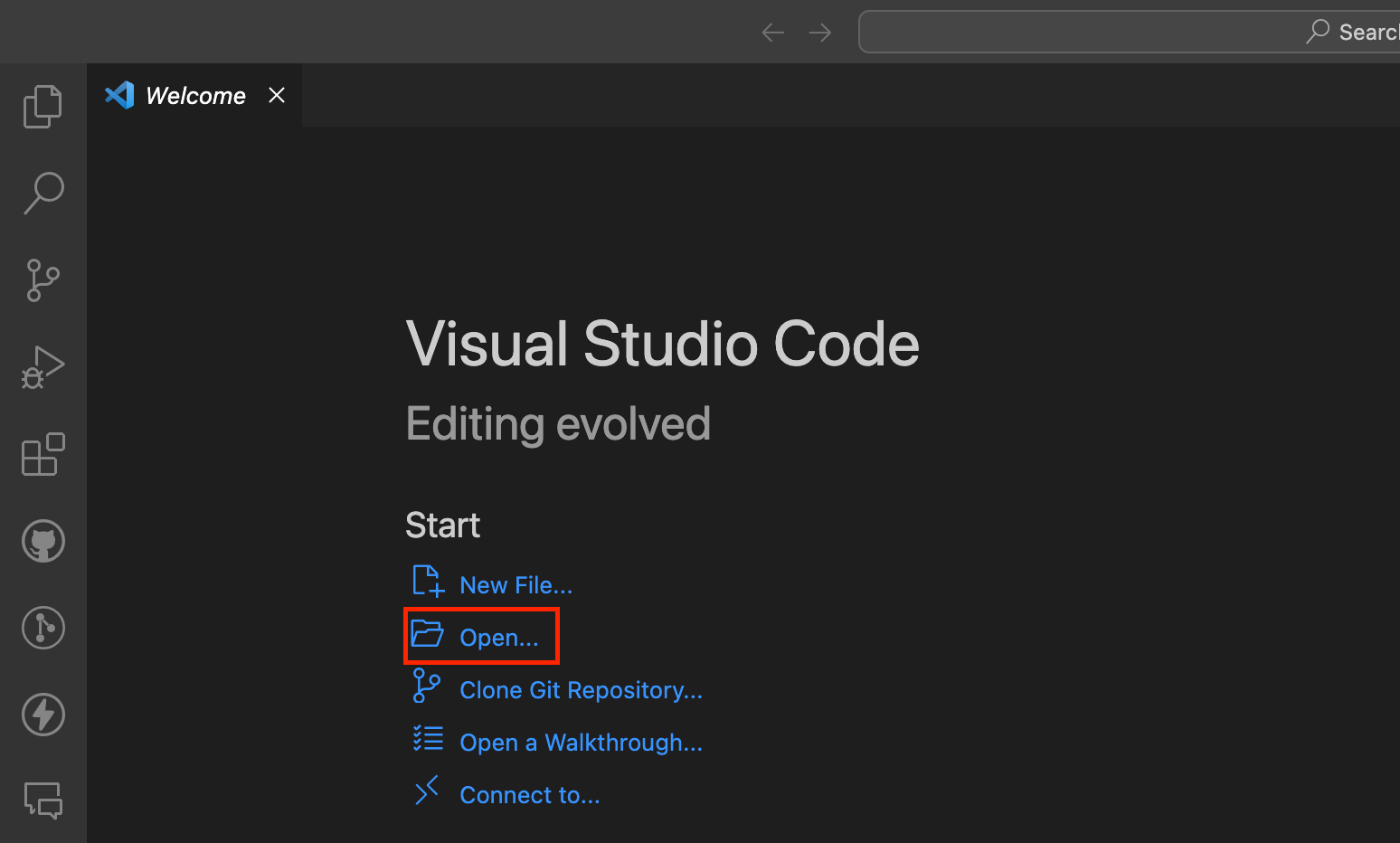The height and width of the screenshot is (843, 1400).
Task: Open the Chat view in activity bar
Action: click(43, 801)
